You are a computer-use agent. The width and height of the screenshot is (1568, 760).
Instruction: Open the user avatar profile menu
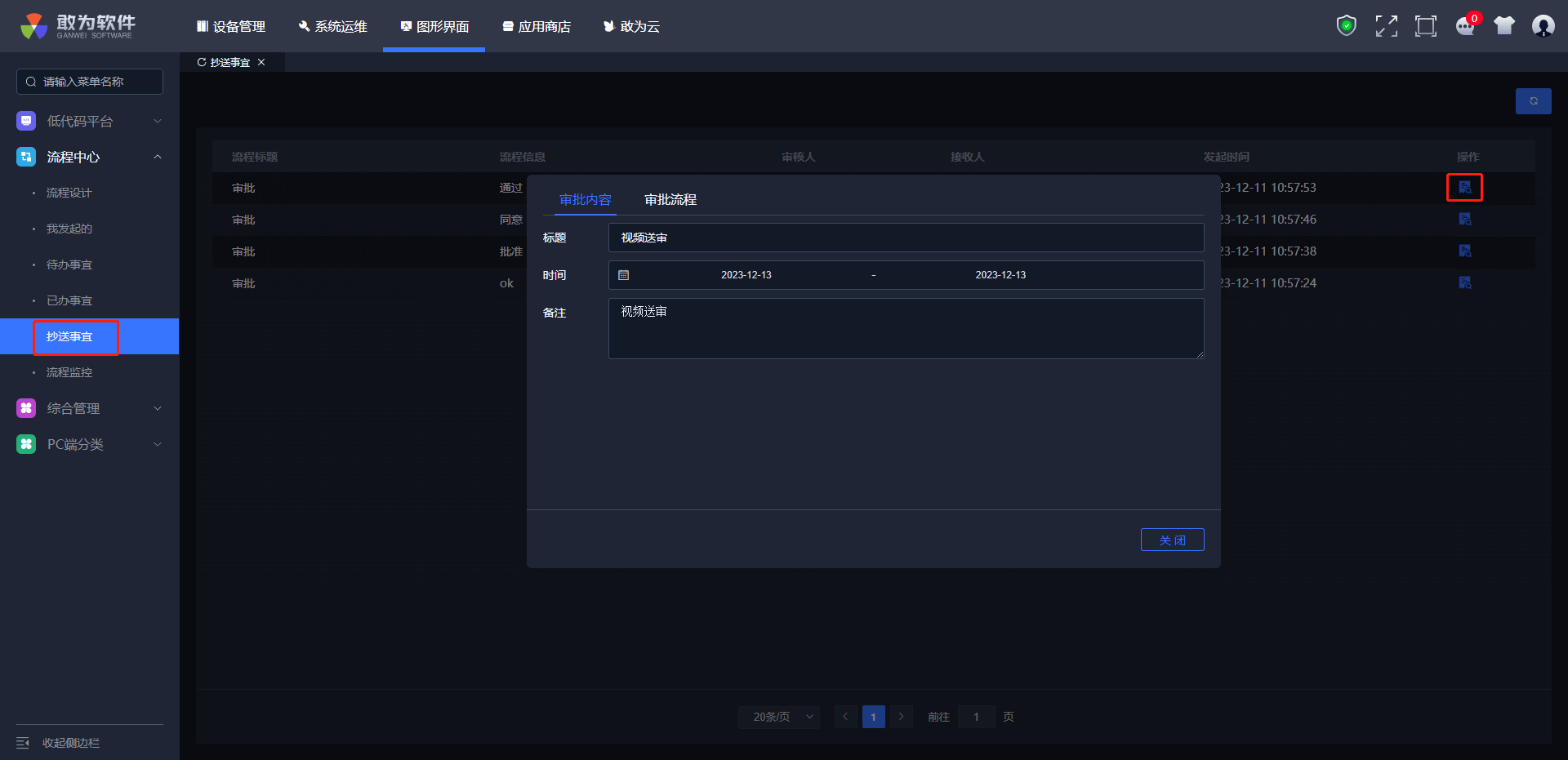pos(1543,26)
